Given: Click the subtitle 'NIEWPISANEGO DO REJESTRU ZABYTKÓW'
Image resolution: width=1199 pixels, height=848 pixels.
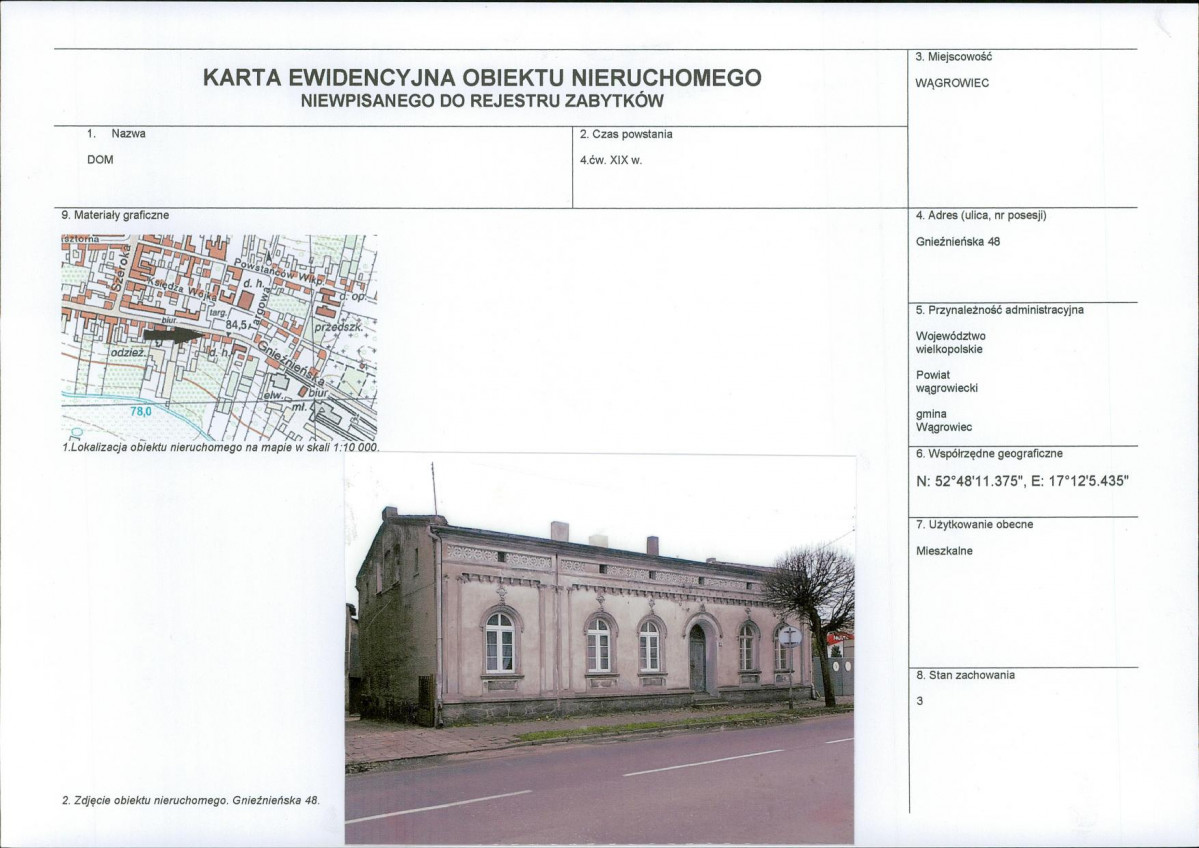Looking at the screenshot, I should (482, 101).
